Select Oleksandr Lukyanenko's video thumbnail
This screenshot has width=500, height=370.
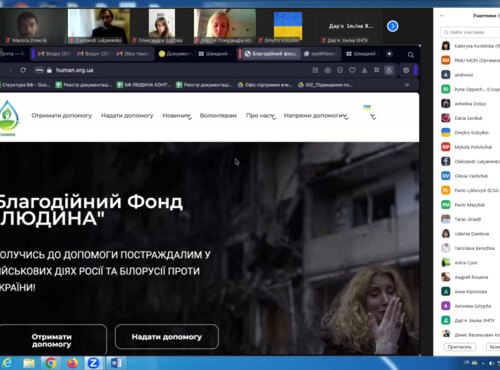pos(99,26)
